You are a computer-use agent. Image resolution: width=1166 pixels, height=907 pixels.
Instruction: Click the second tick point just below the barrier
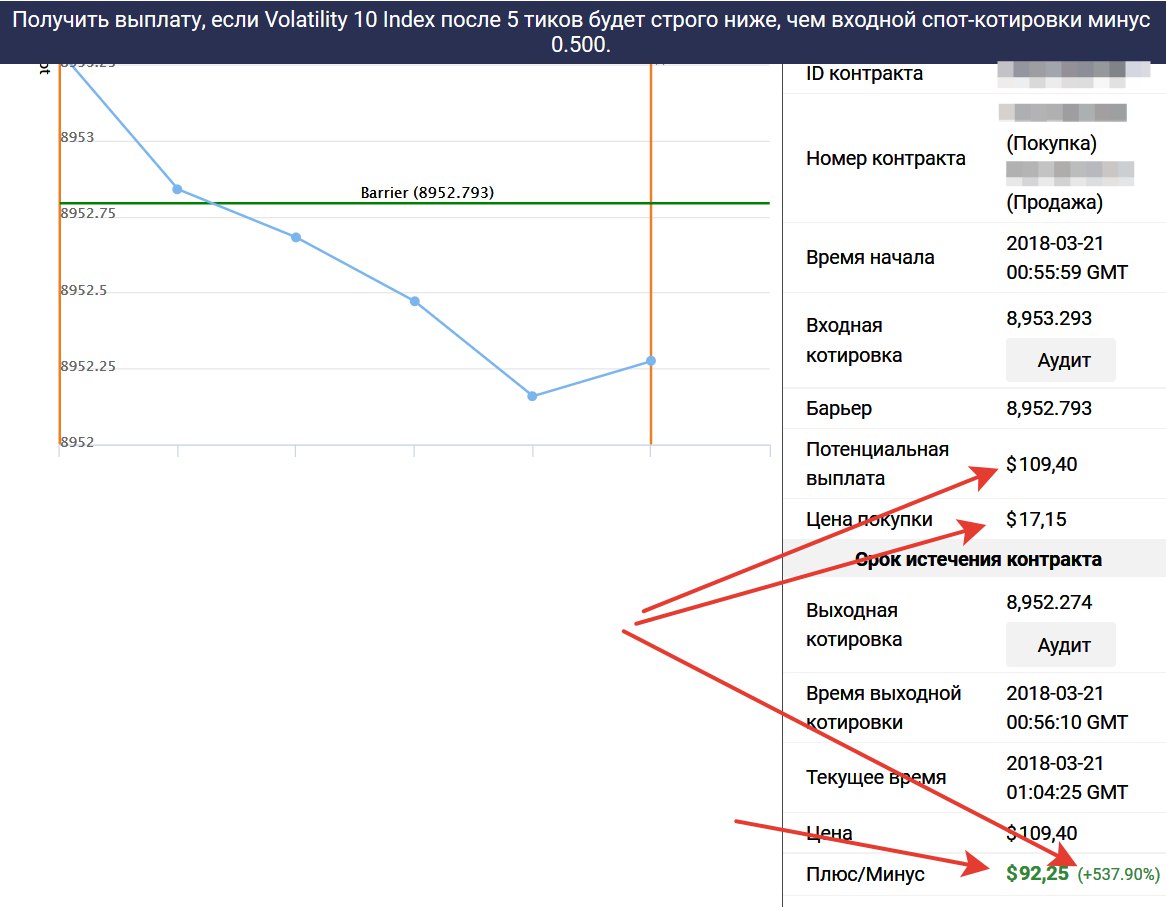pos(296,237)
